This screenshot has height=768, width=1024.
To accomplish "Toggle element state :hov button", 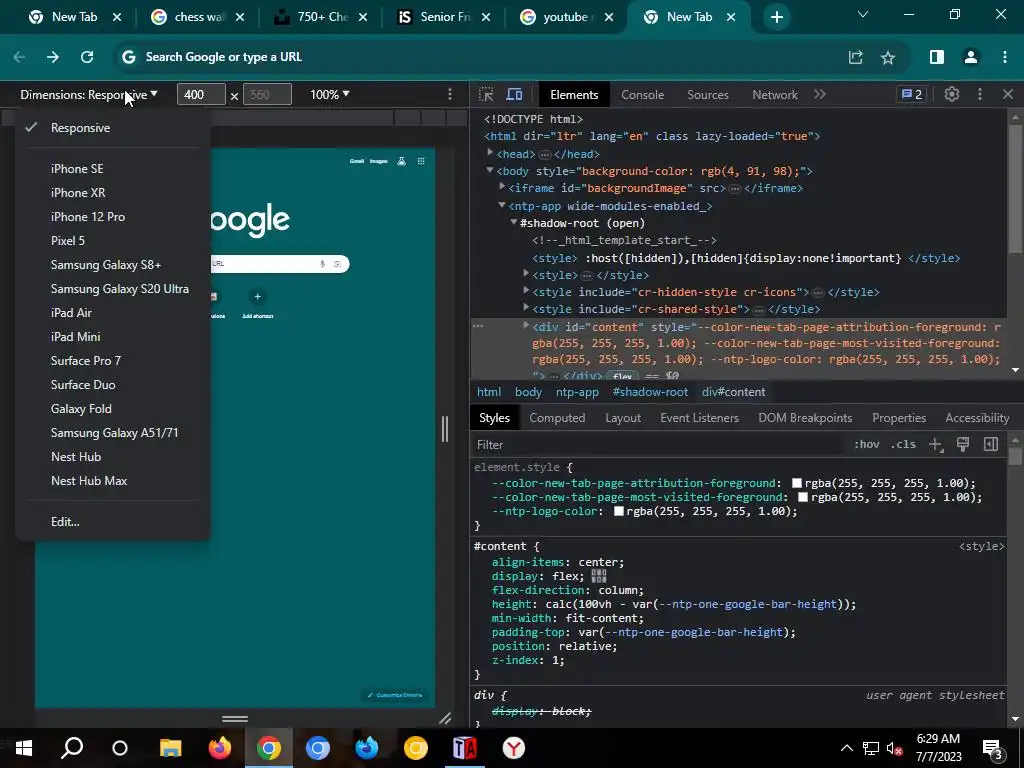I will 867,445.
